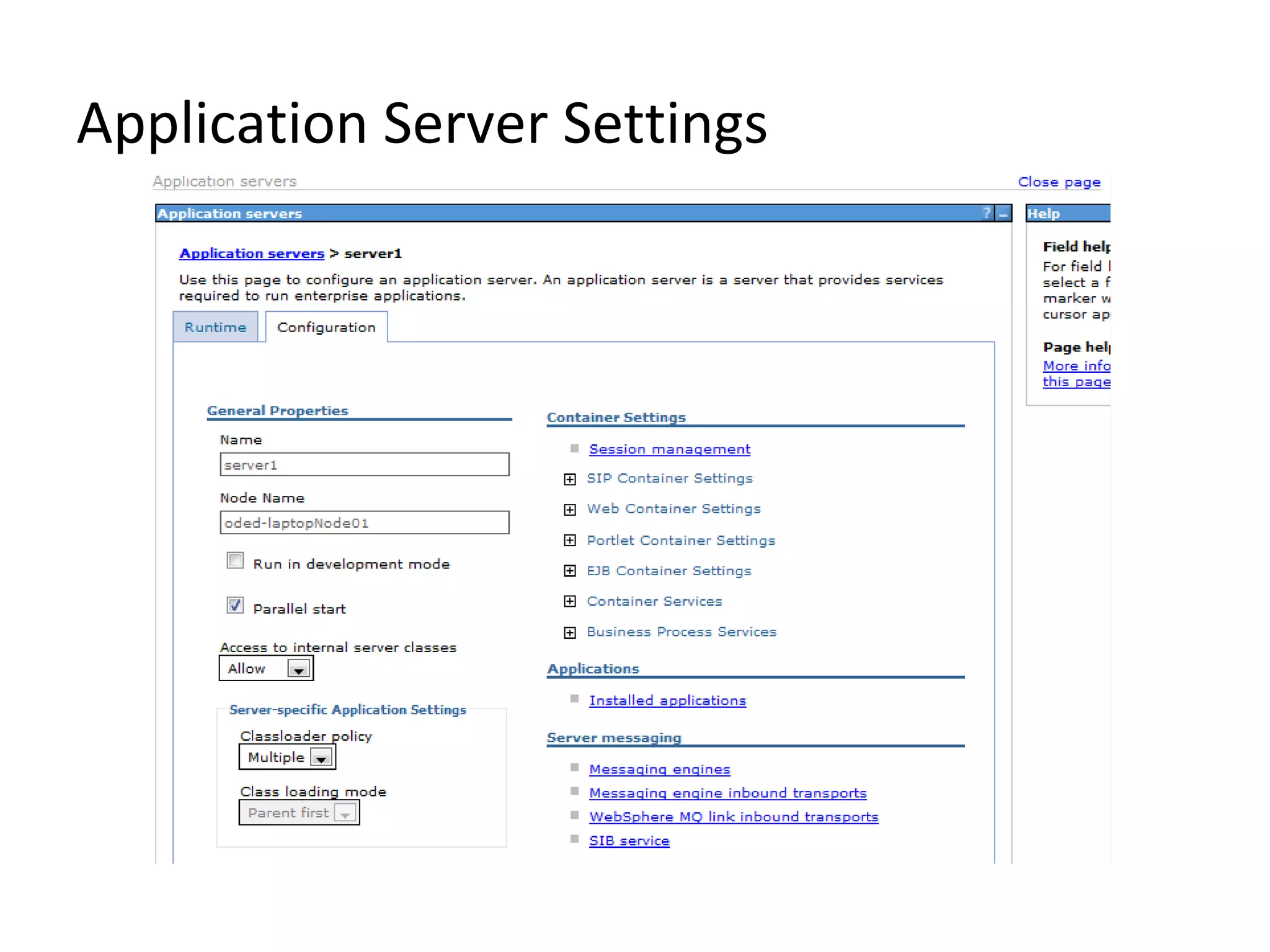Open the Classloader policy dropdown
Viewport: 1270px width, 952px height.
[x=287, y=757]
